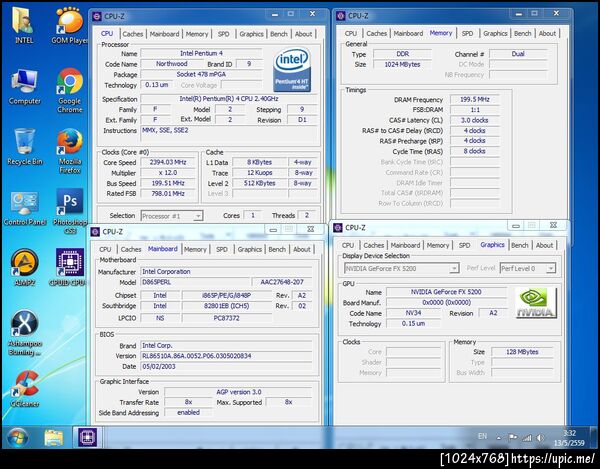Screen dimensions: 600x469
Task: Open the INTEL user folder icon
Action: click(24, 25)
